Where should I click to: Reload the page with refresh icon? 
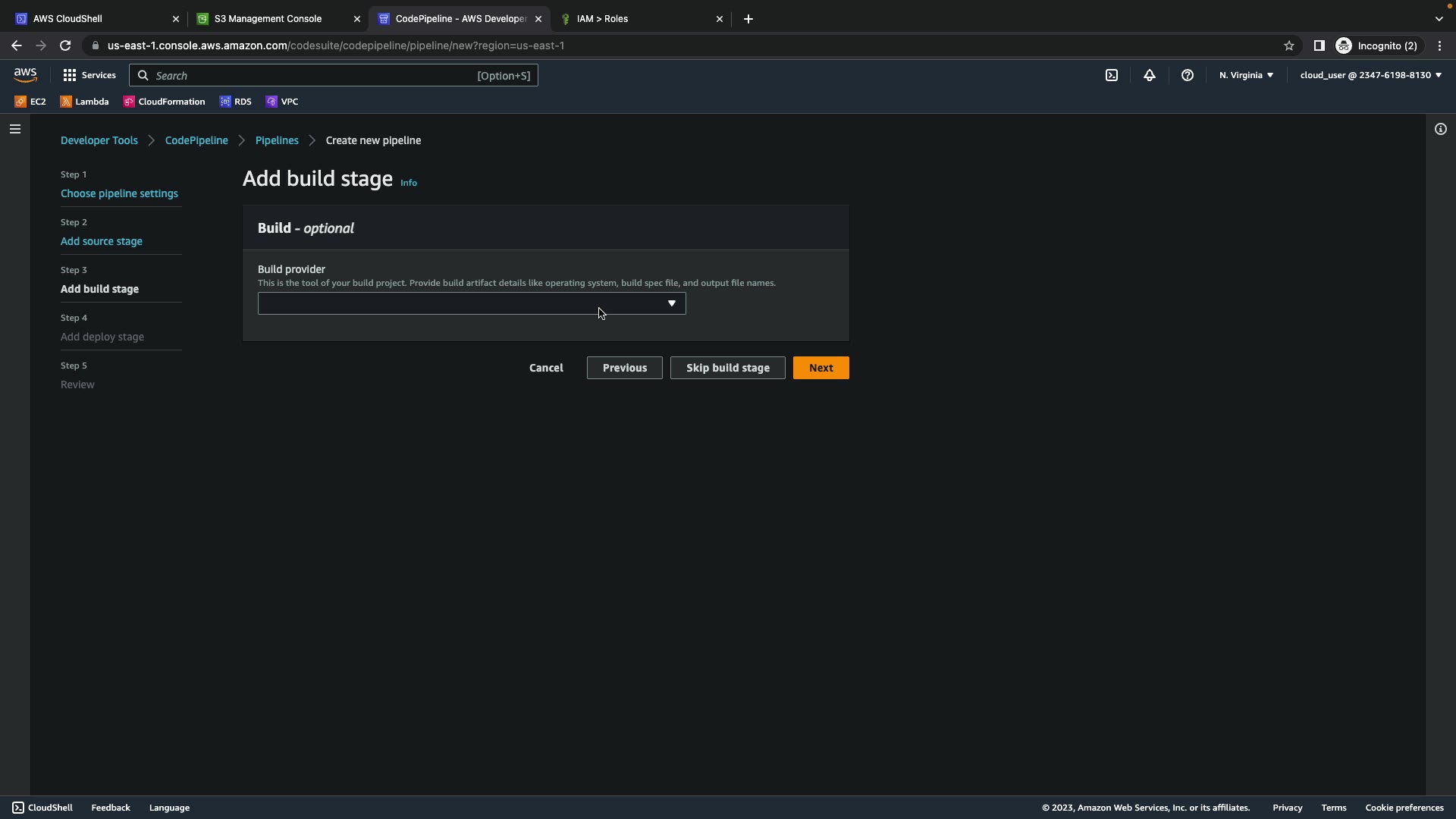(65, 45)
